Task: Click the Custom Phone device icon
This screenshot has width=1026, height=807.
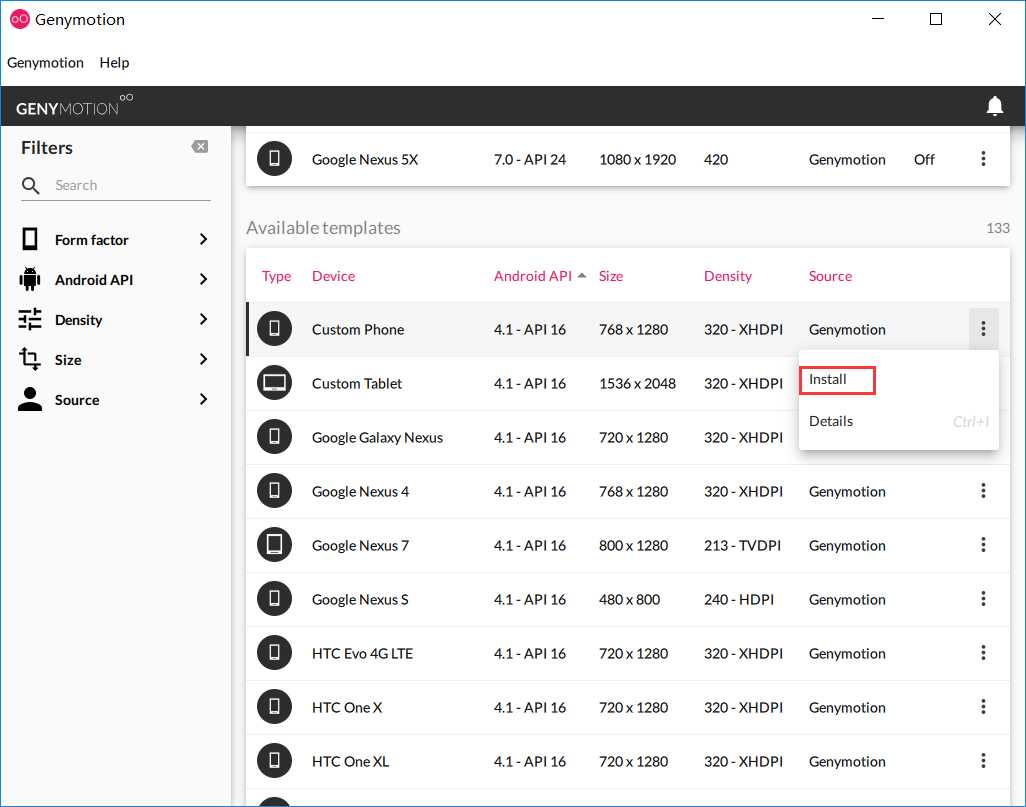Action: (x=274, y=329)
